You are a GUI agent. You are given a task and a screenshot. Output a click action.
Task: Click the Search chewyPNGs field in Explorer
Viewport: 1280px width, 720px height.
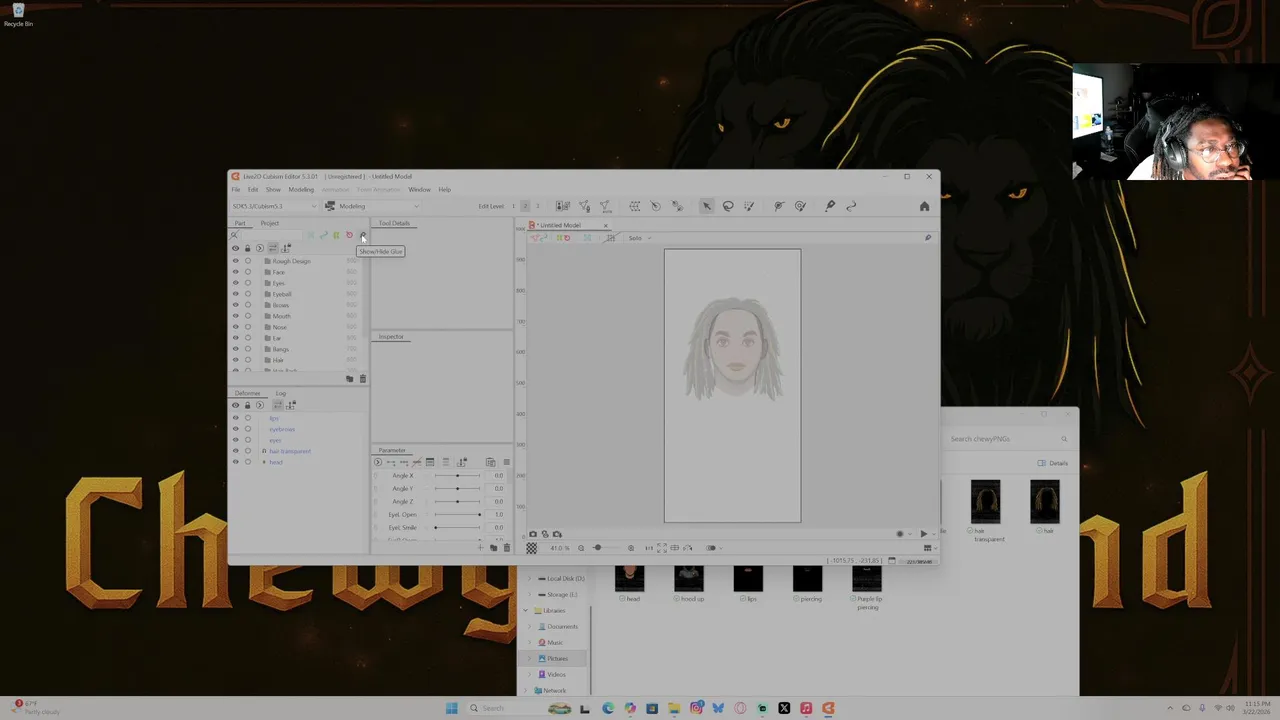pyautogui.click(x=1008, y=439)
